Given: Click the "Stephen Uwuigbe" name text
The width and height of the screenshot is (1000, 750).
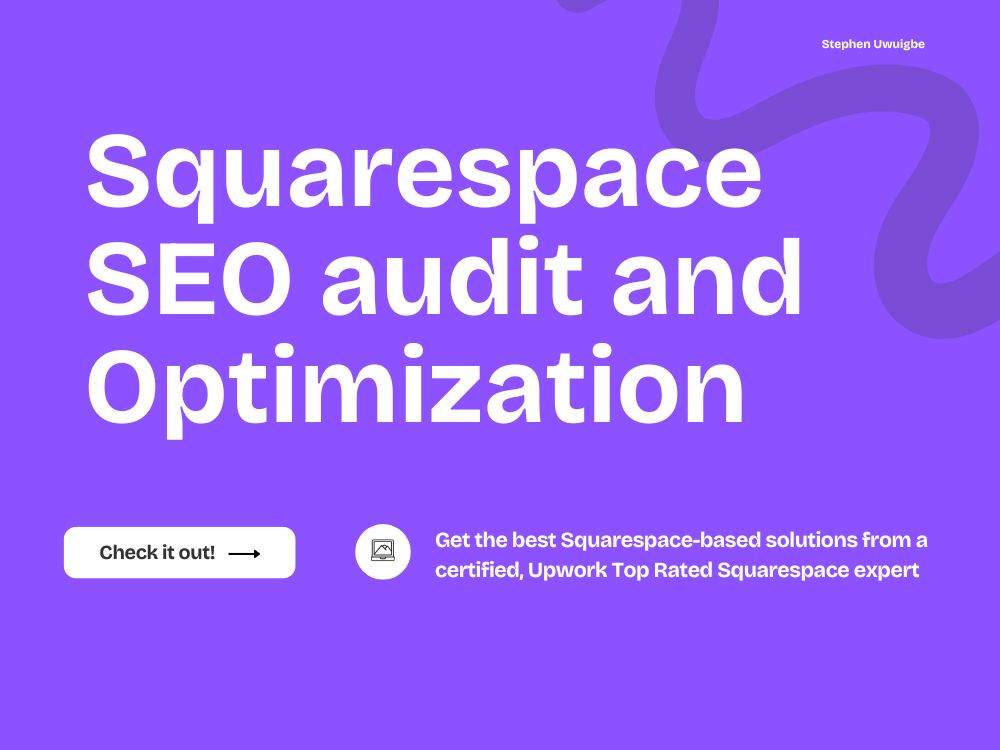Looking at the screenshot, I should pos(872,44).
